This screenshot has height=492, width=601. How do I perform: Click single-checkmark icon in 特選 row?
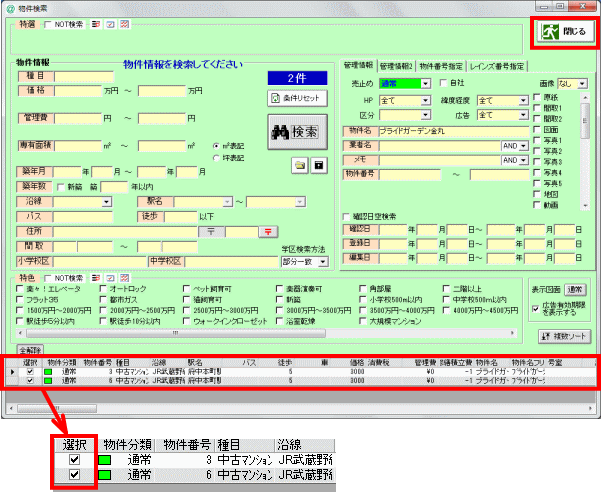tap(110, 25)
